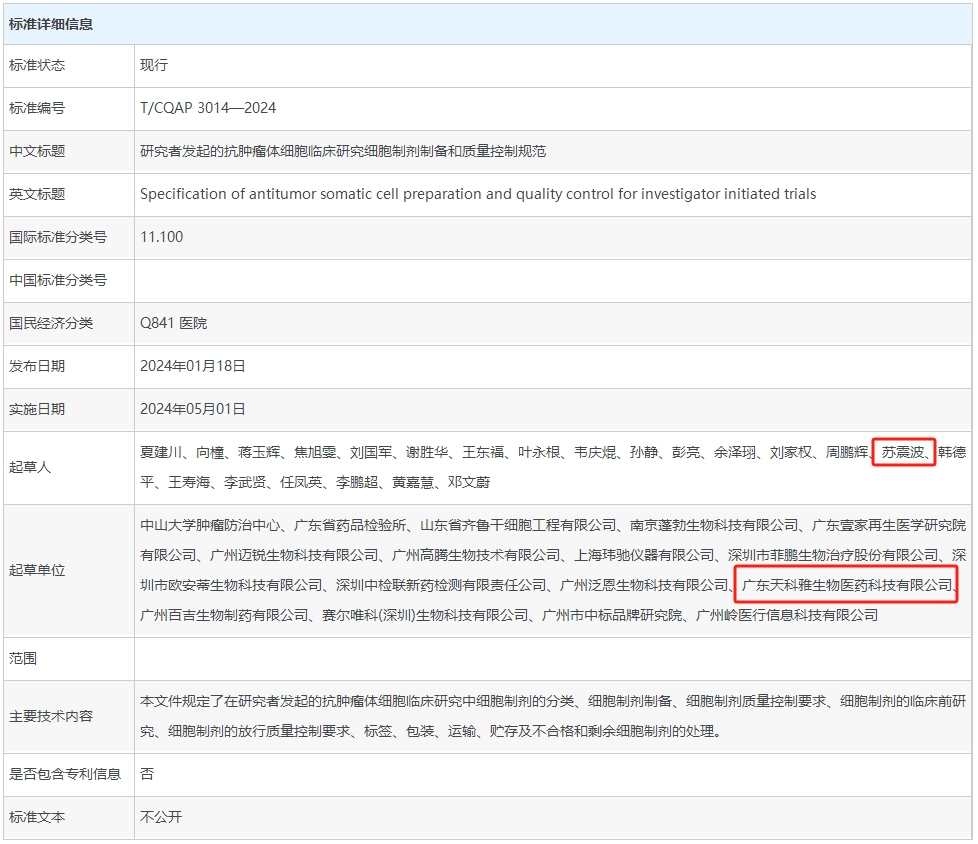Click the first drafter name 夏建川
Screen dimensions: 978x844
pos(161,453)
